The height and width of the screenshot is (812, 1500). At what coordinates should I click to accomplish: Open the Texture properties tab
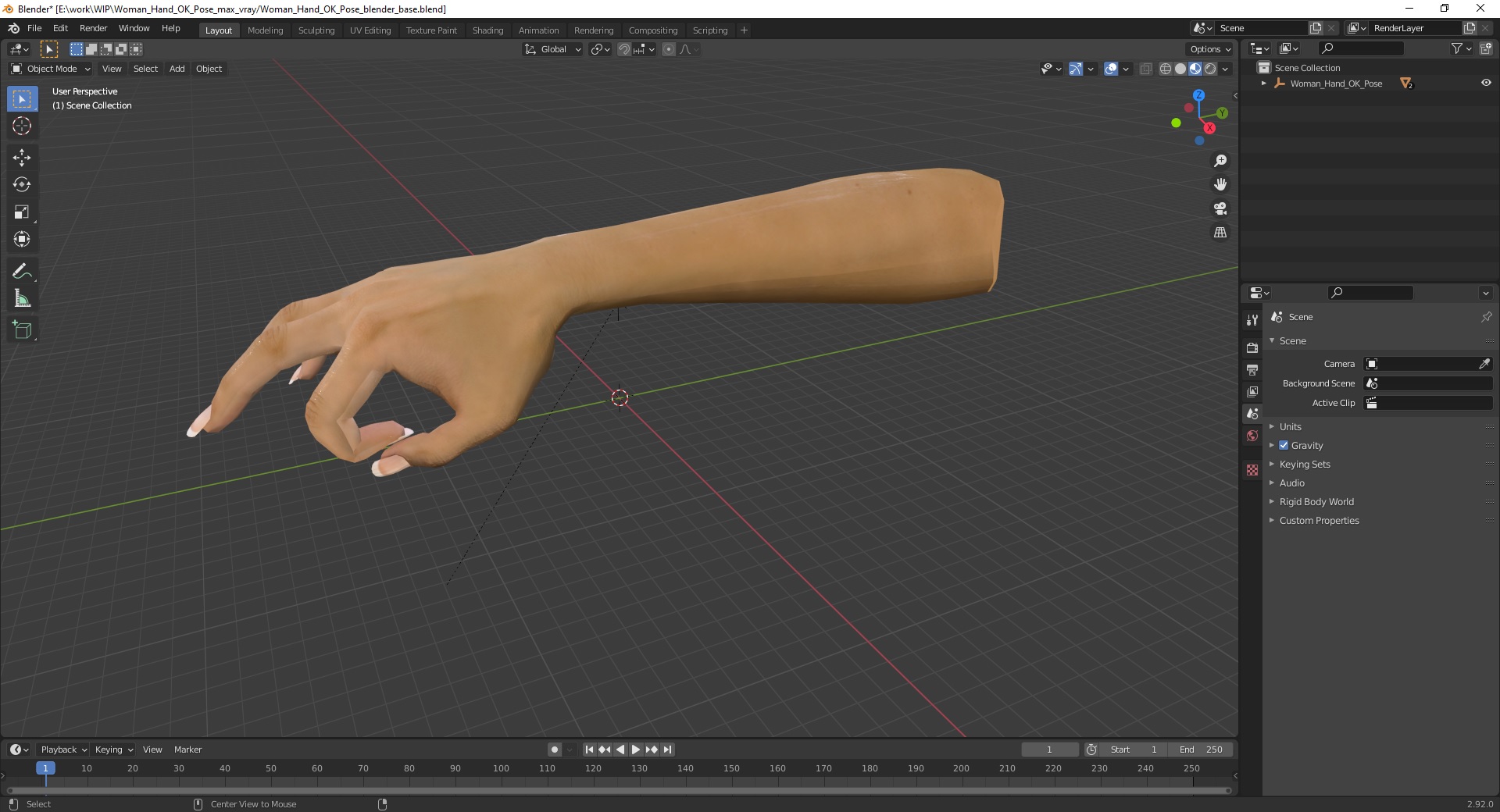[1252, 470]
